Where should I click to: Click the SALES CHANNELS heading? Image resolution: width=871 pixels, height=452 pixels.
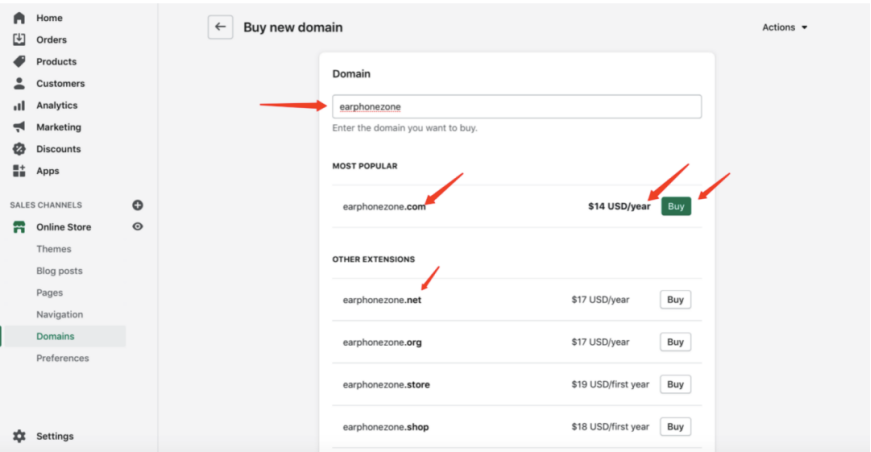[46, 205]
